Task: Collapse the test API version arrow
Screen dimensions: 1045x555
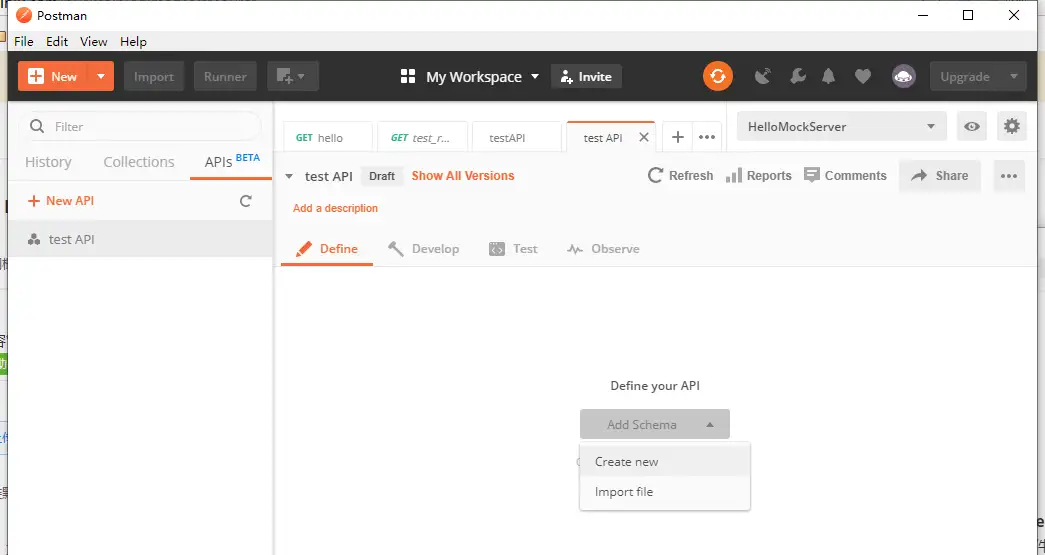Action: (289, 176)
